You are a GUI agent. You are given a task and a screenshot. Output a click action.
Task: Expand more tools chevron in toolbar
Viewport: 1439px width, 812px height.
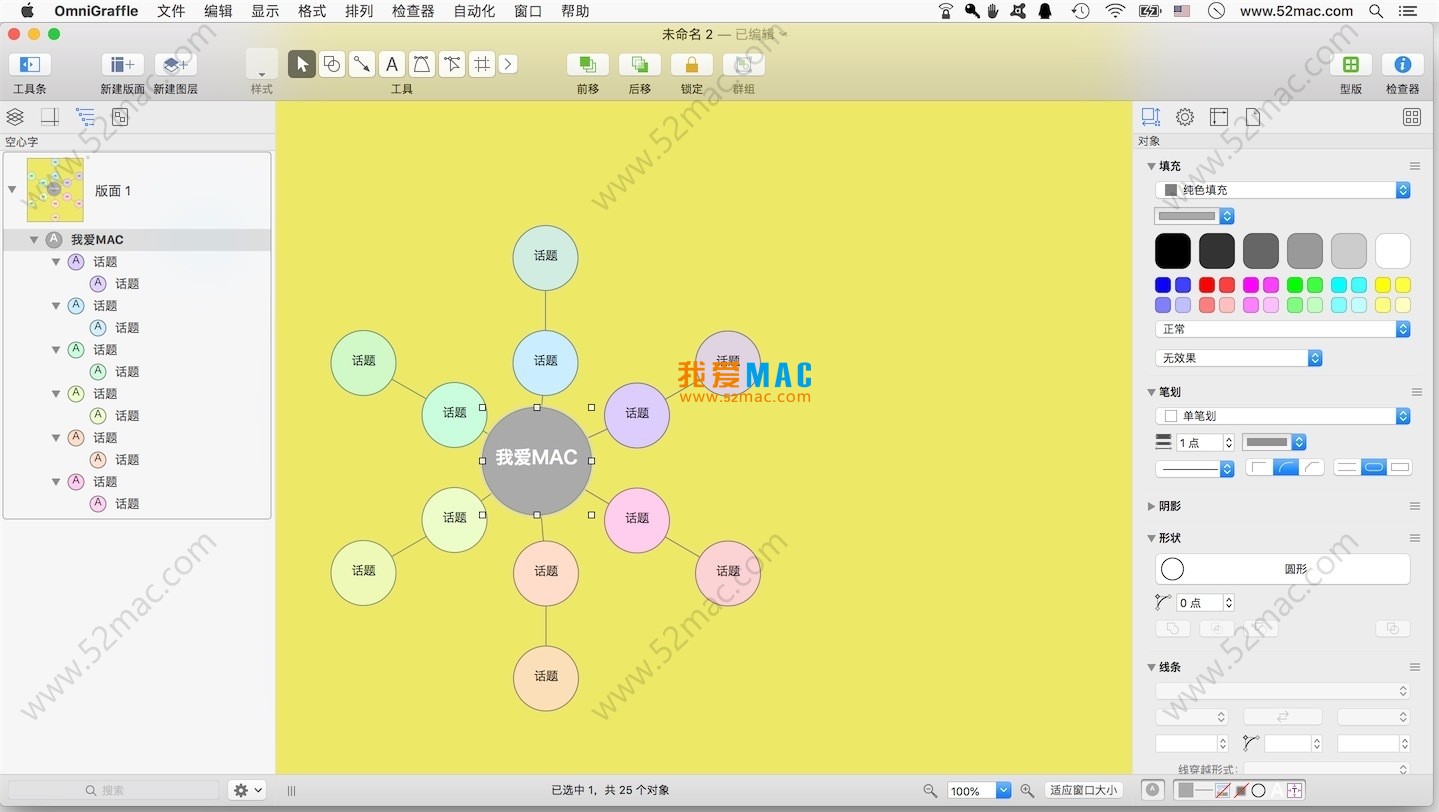tap(508, 64)
